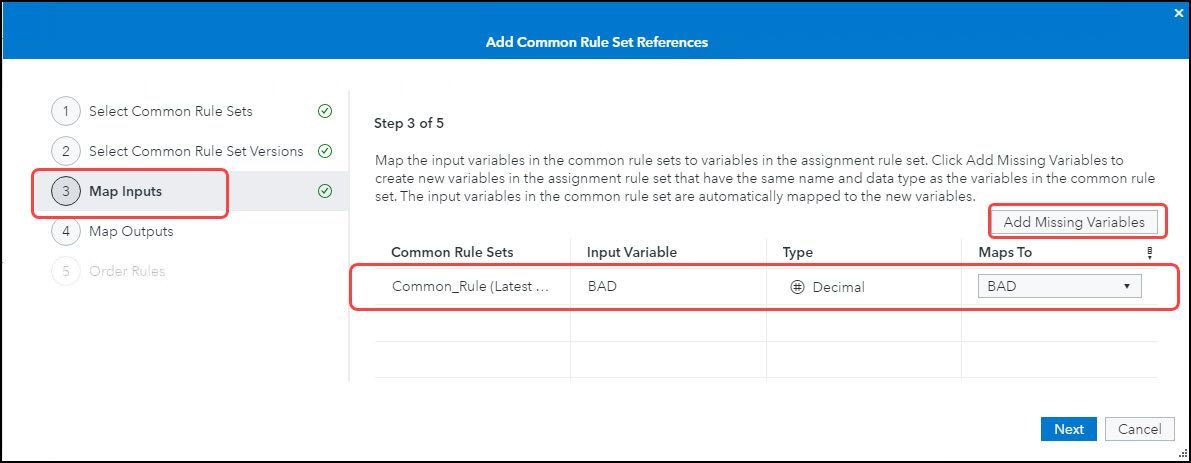This screenshot has height=463, width=1191.
Task: Click green checkmark beside Select Common Rule Sets
Action: pos(324,111)
